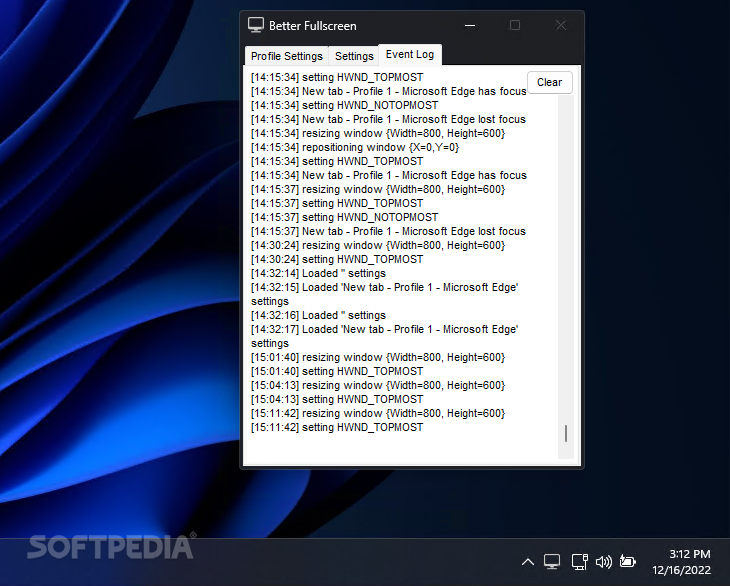Click log line '[15:01:40] setting HWND_TOPMOST'
This screenshot has width=730, height=586.
tap(337, 371)
